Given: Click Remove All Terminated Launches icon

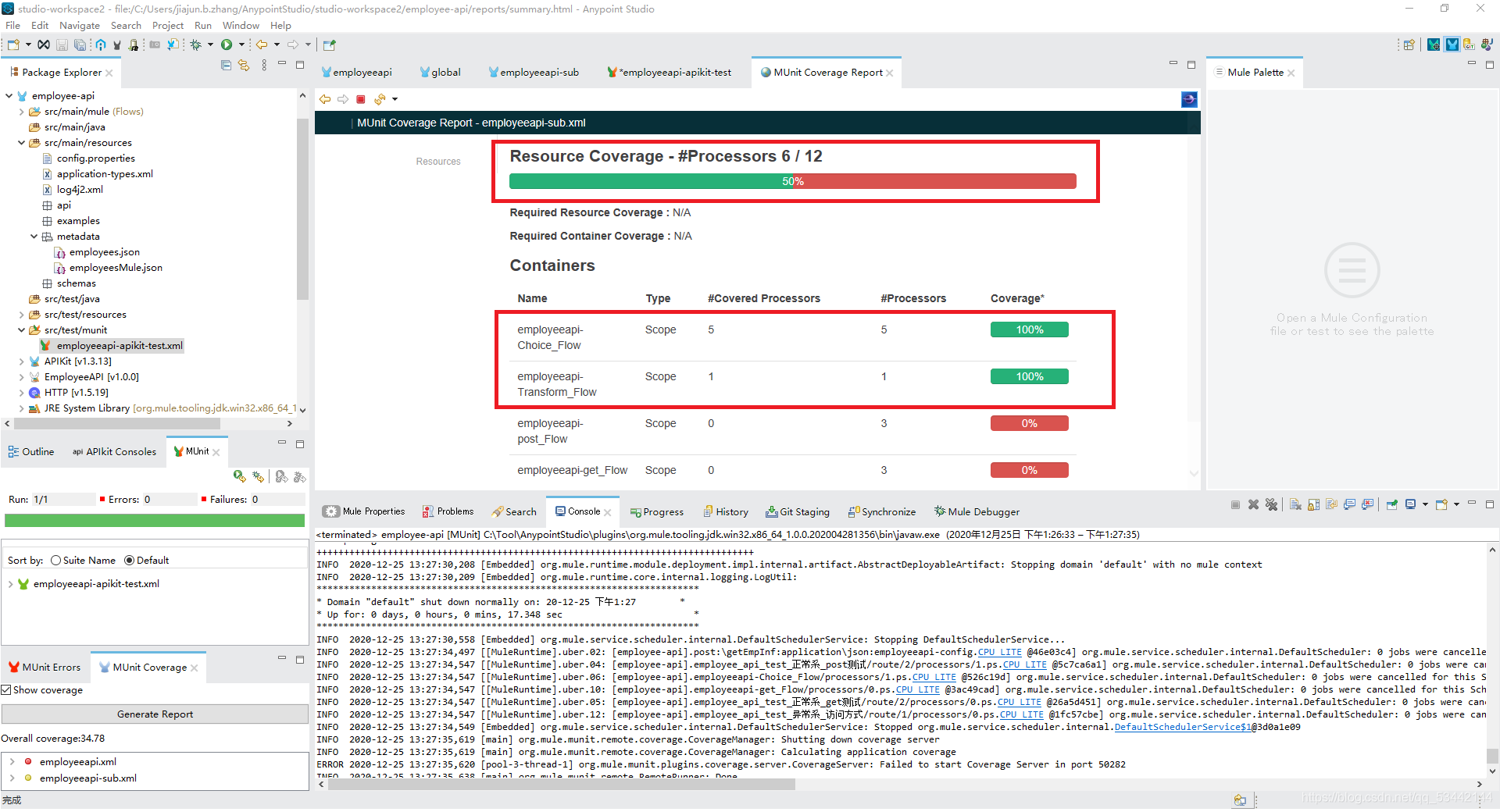Looking at the screenshot, I should [x=1271, y=504].
